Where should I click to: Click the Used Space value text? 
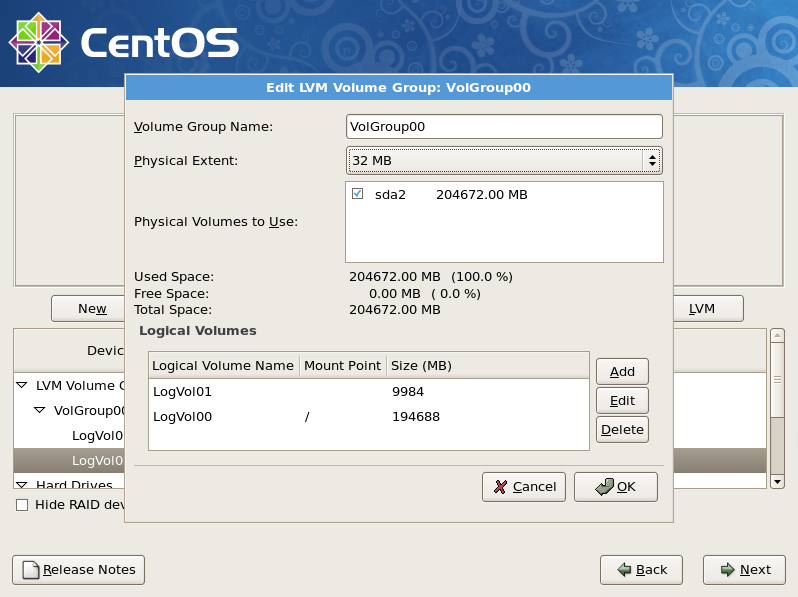point(431,276)
